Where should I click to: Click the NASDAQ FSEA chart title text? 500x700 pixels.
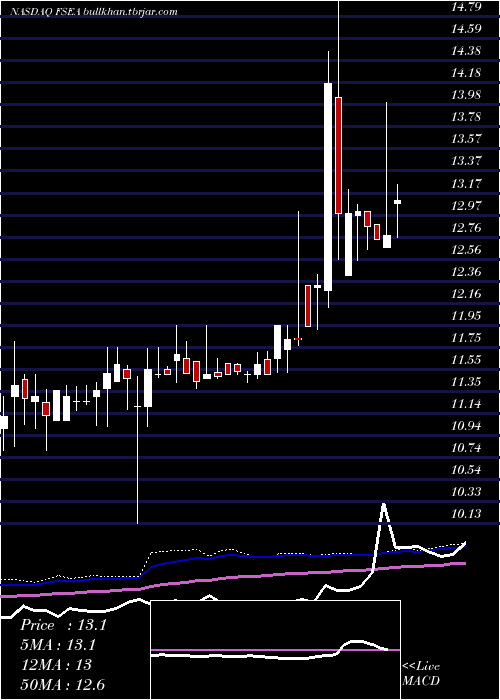(95, 12)
